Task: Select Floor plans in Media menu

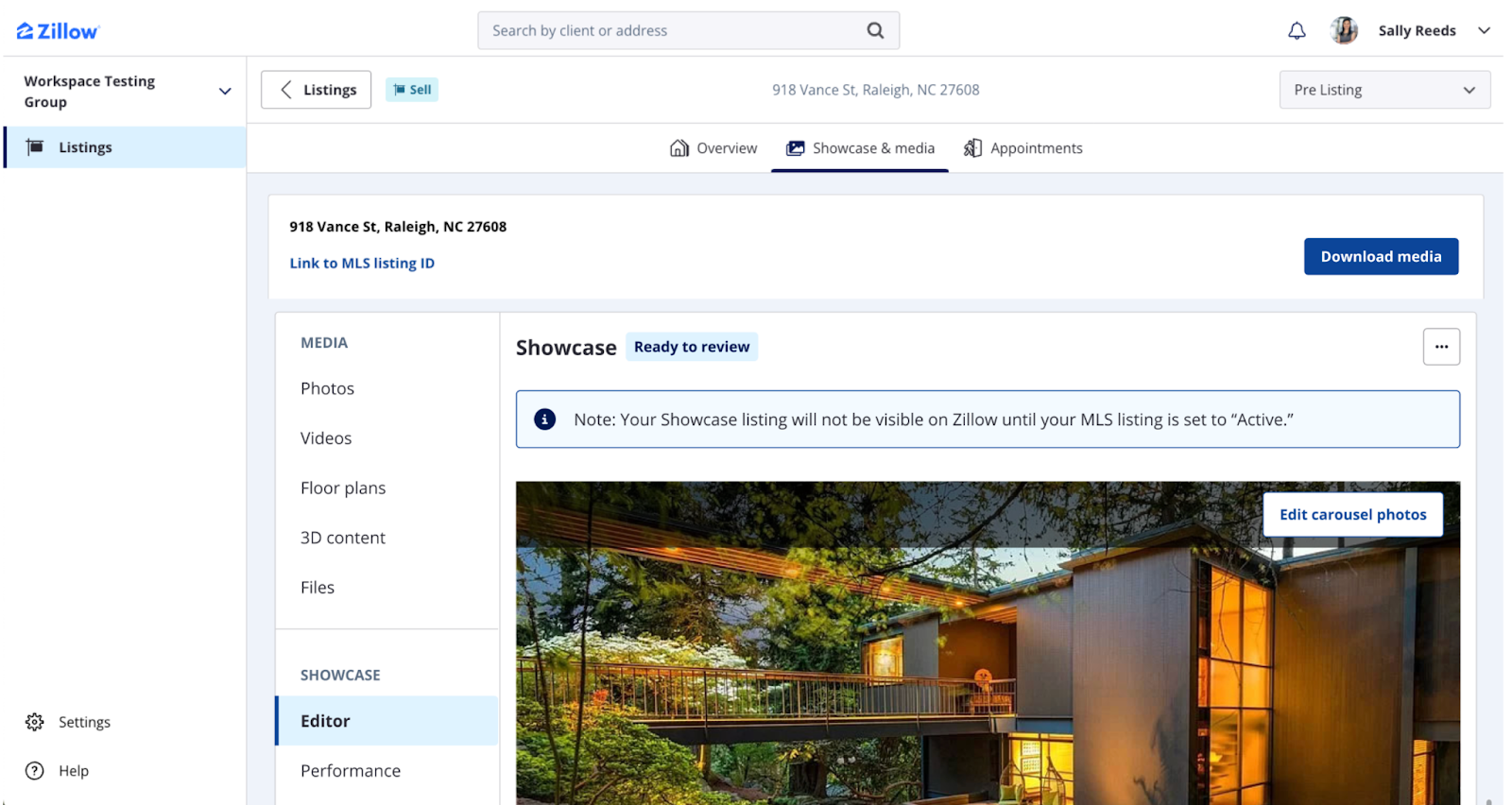Action: click(343, 488)
